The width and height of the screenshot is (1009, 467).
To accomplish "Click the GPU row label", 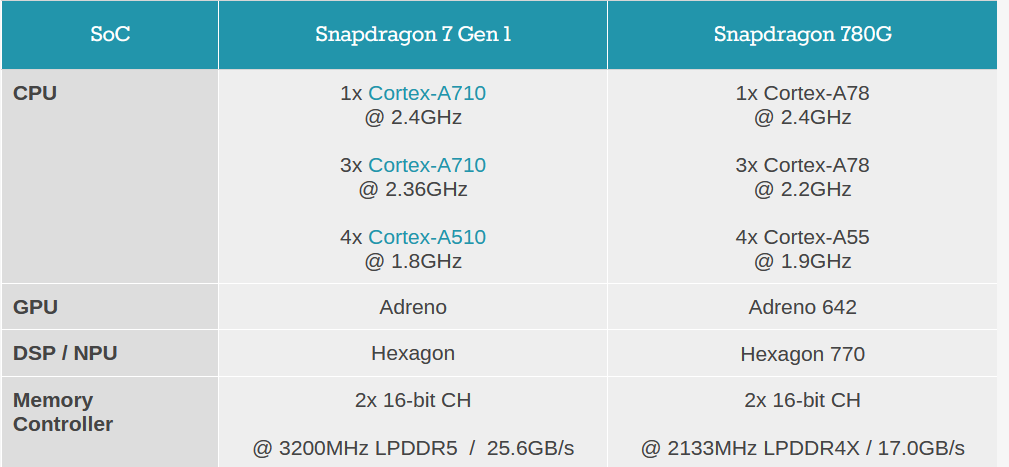I will point(35,307).
